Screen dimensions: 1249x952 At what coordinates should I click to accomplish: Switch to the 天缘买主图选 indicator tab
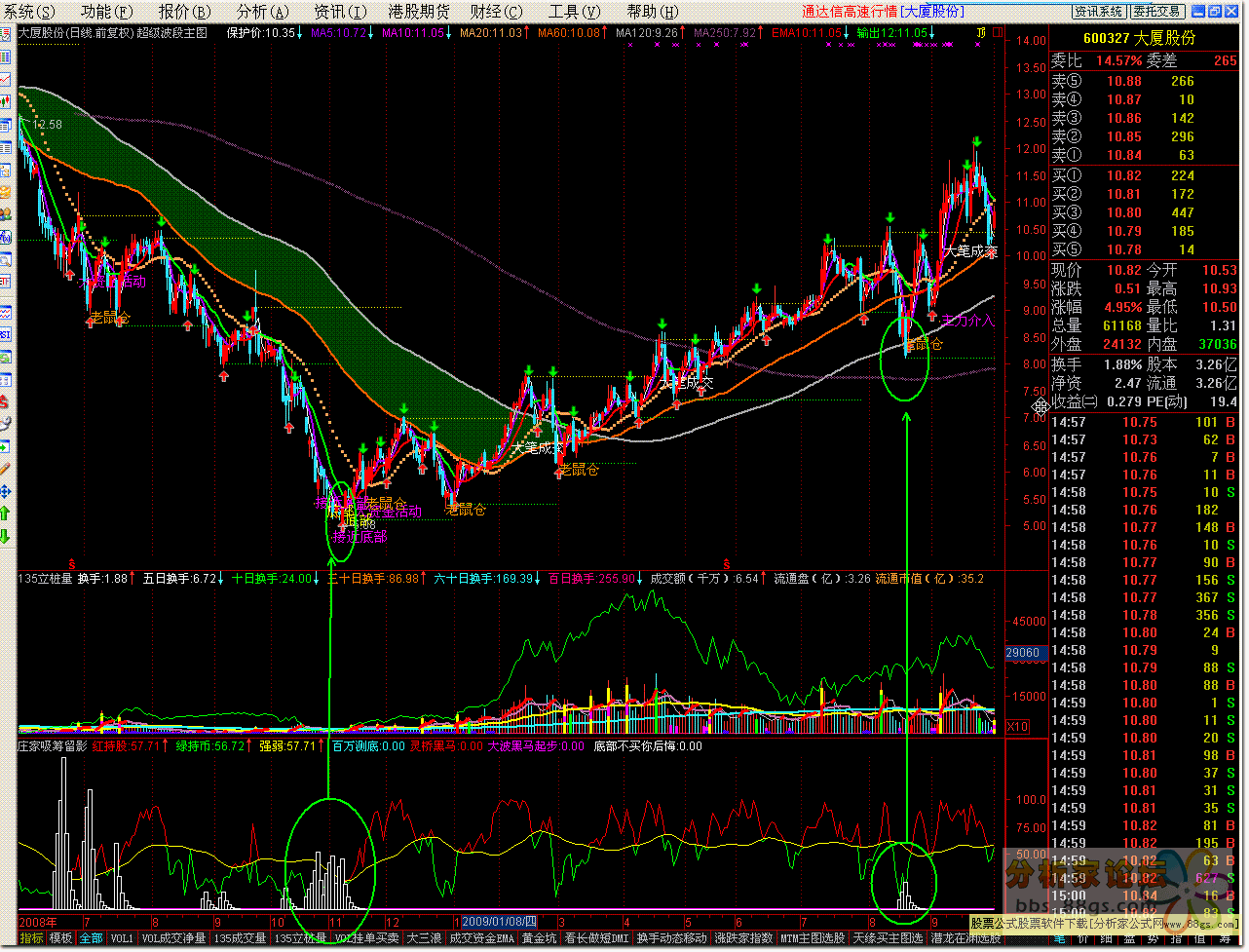click(x=889, y=938)
